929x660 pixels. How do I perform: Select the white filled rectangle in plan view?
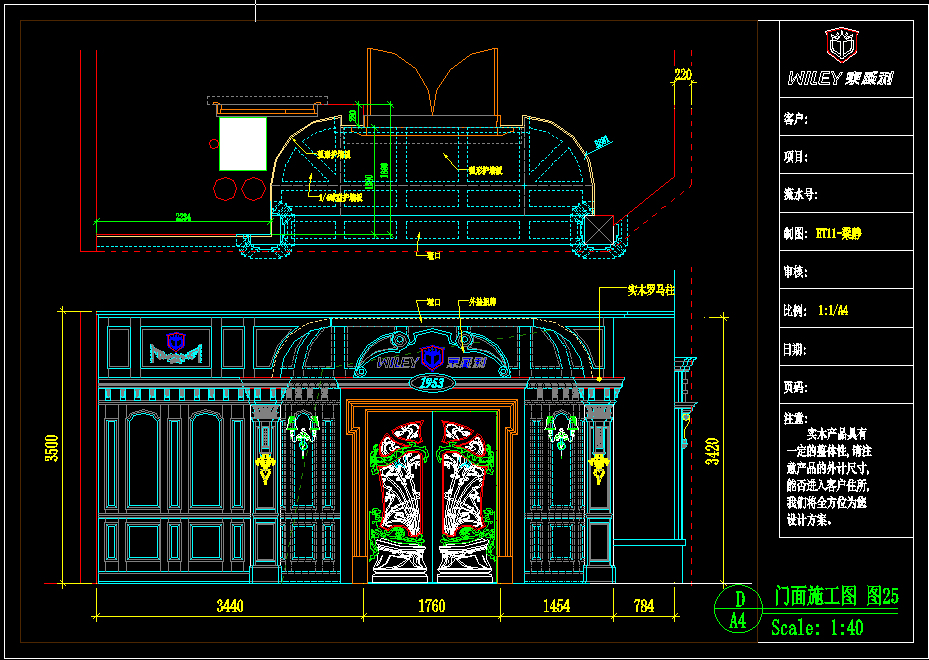pyautogui.click(x=243, y=143)
